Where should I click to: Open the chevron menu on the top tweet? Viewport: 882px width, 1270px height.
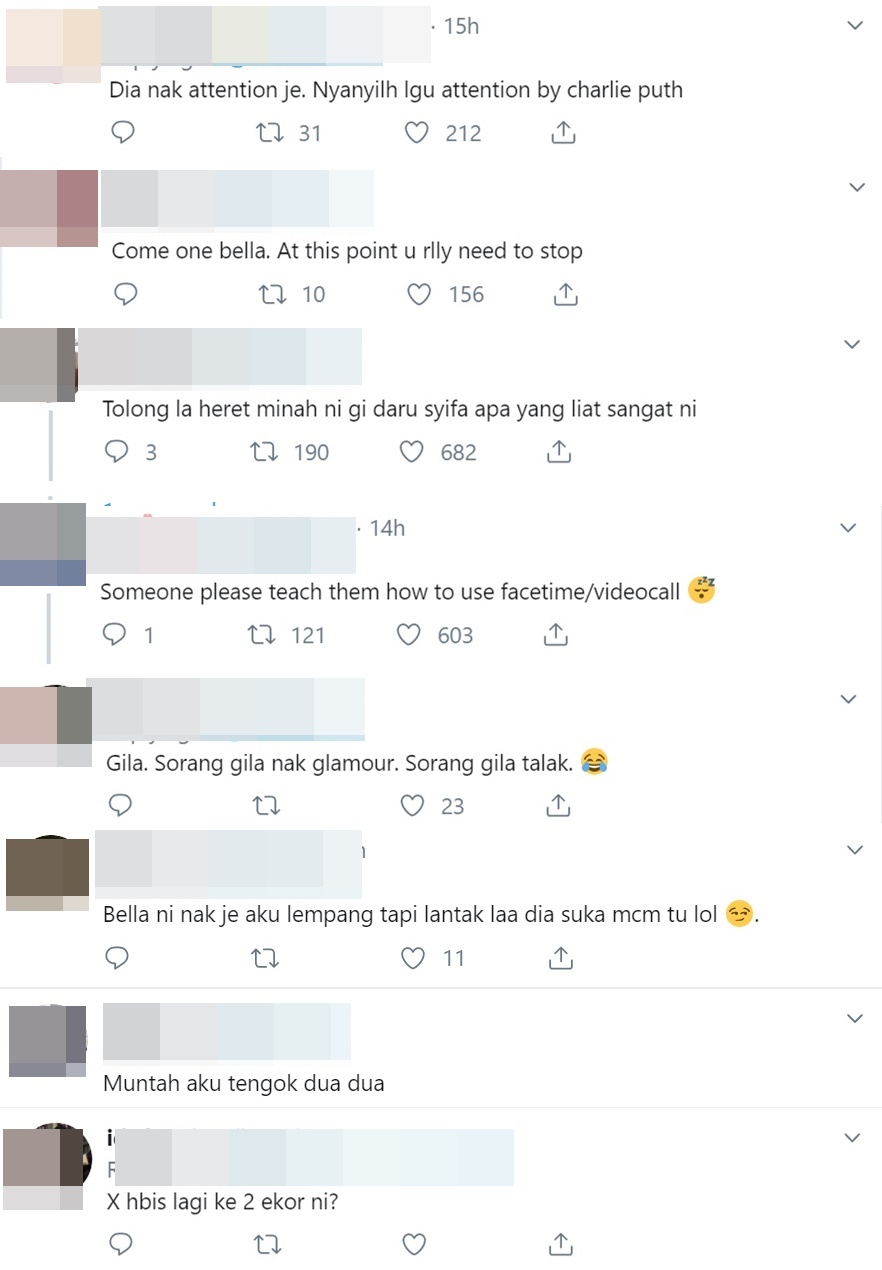pyautogui.click(x=855, y=26)
